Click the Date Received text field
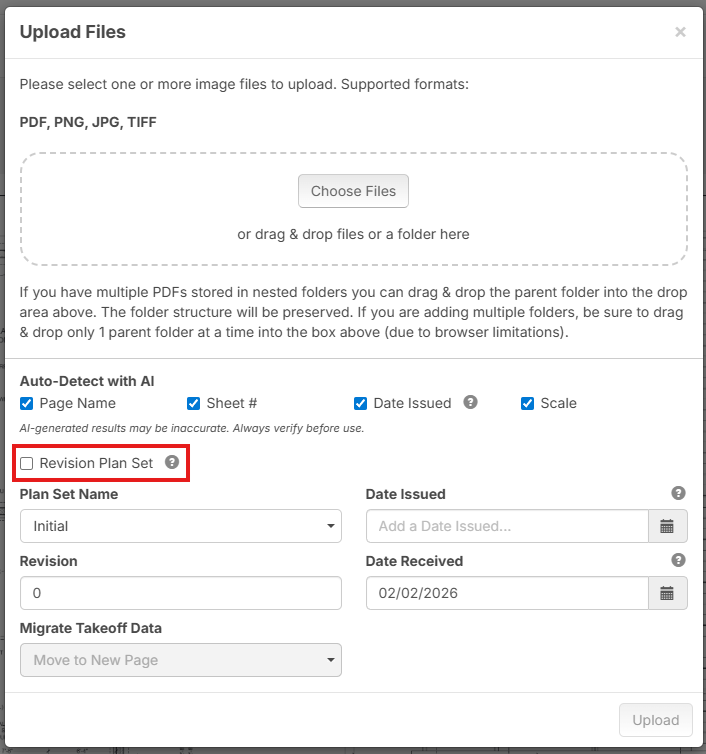The width and height of the screenshot is (706, 754). click(507, 593)
